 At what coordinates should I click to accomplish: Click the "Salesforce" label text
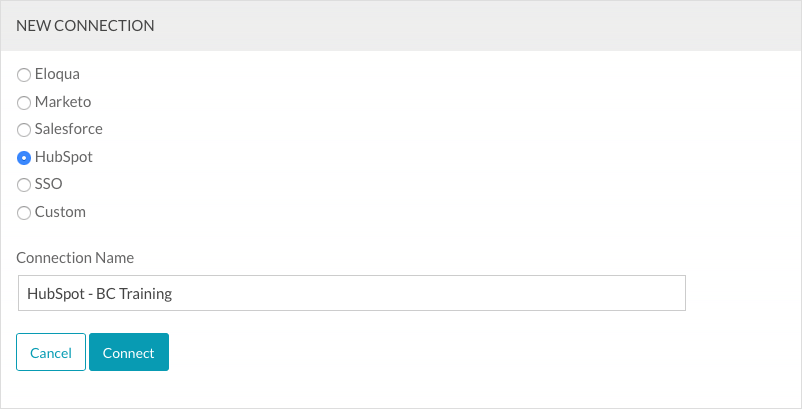tap(68, 129)
